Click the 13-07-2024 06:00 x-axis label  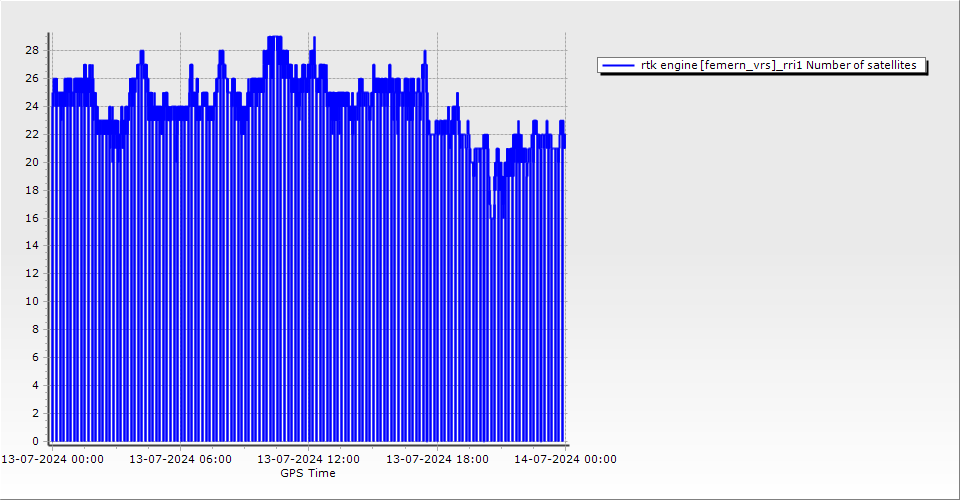click(x=180, y=459)
